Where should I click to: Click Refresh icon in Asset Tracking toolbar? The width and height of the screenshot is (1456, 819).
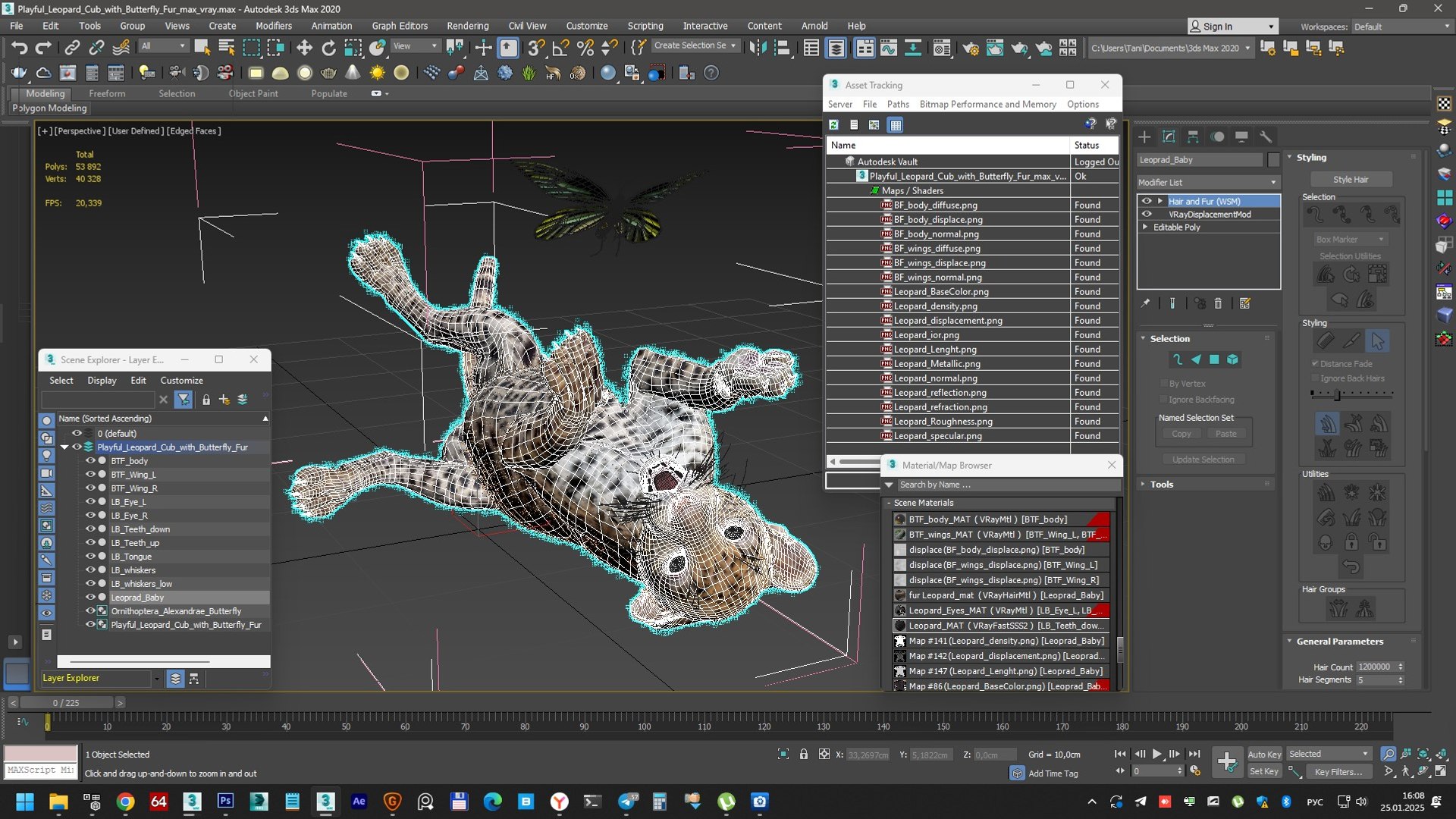pos(833,124)
